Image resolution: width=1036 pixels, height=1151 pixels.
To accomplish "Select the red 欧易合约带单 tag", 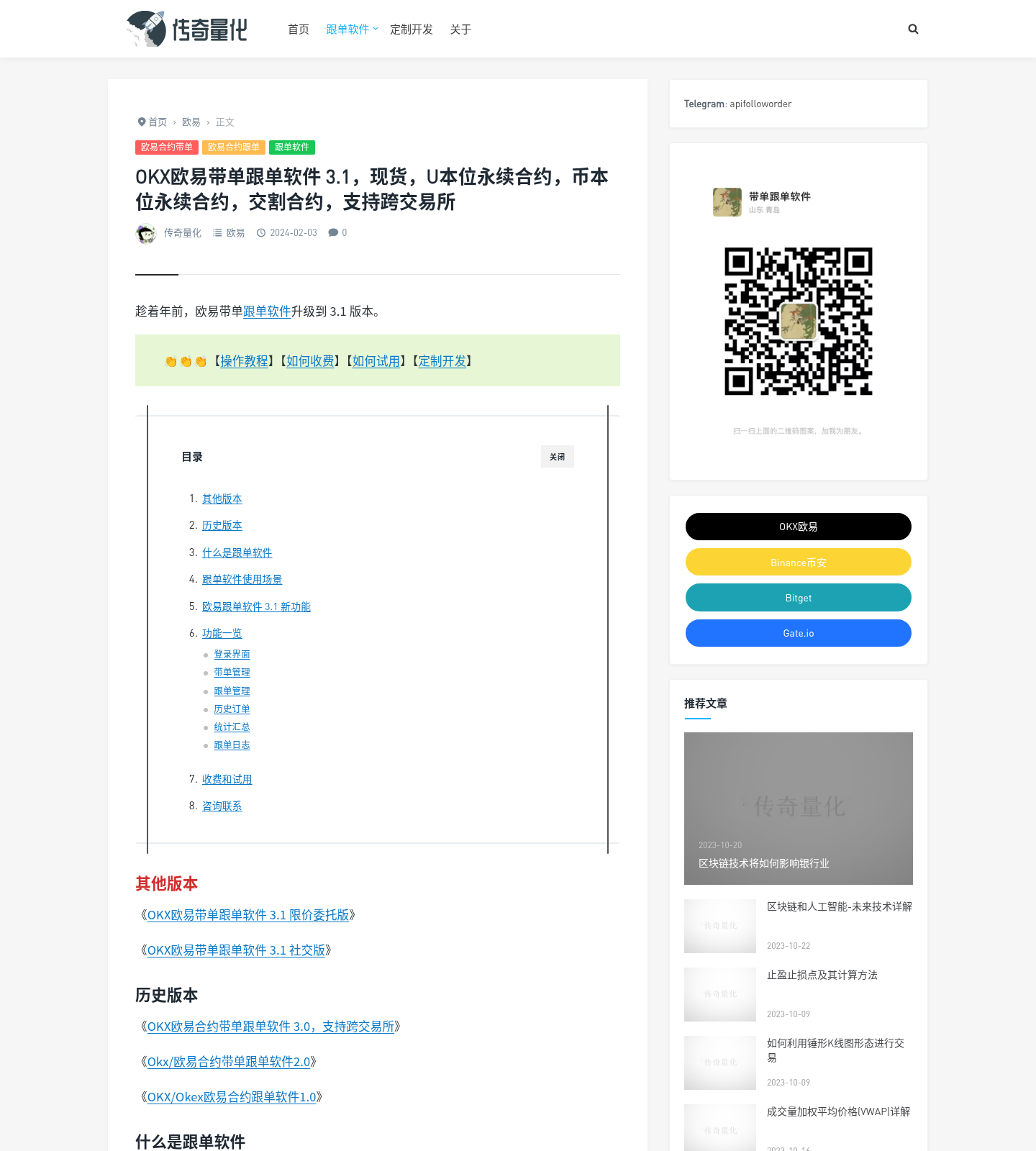I will click(x=167, y=147).
